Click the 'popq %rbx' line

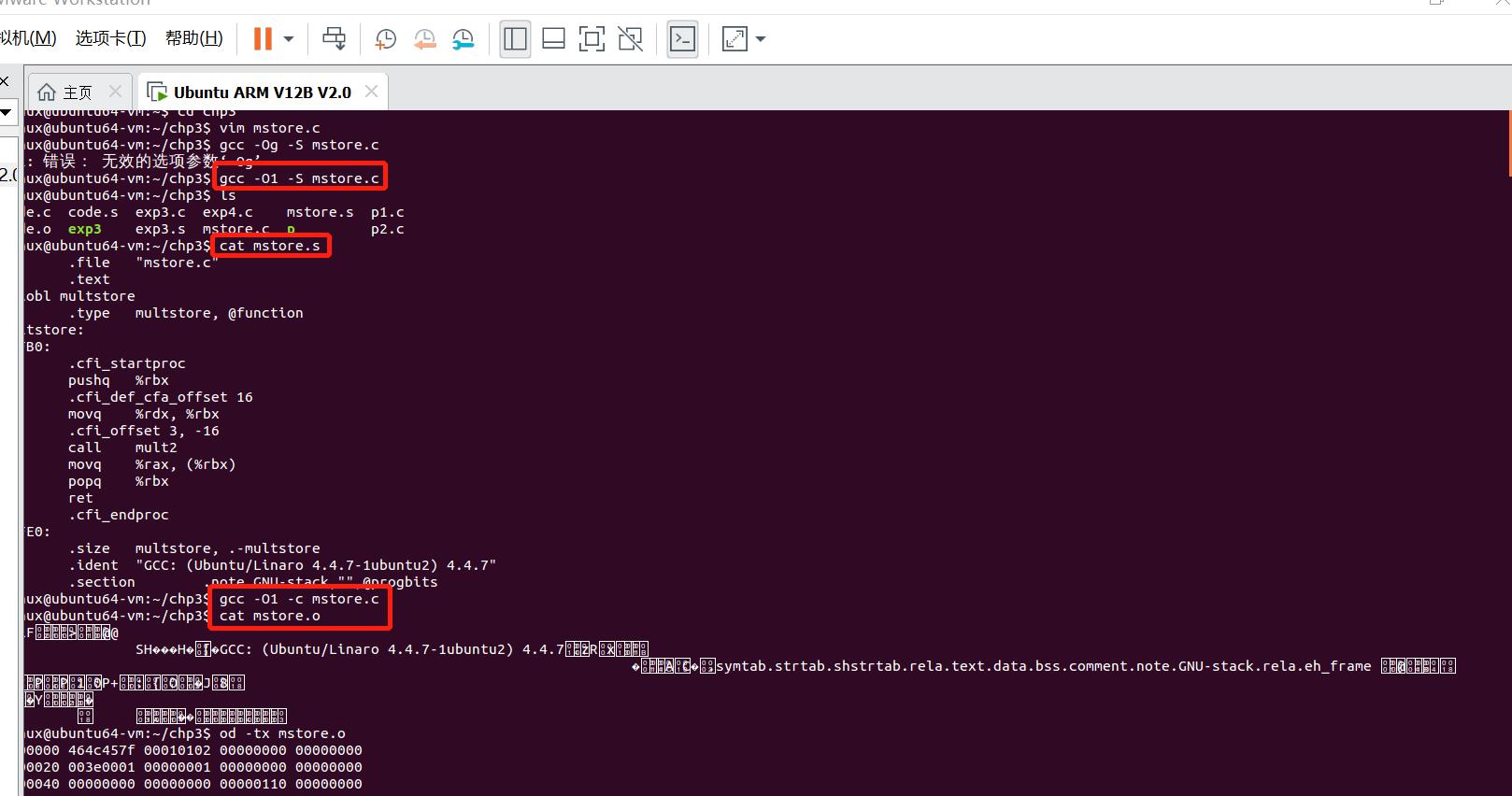118,481
